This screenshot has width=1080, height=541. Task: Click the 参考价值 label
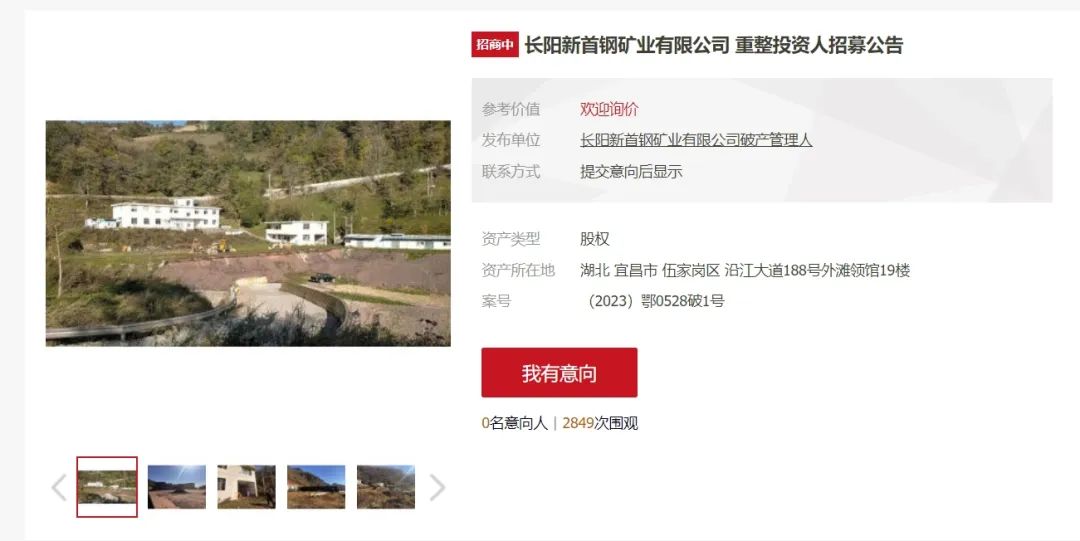(x=510, y=109)
